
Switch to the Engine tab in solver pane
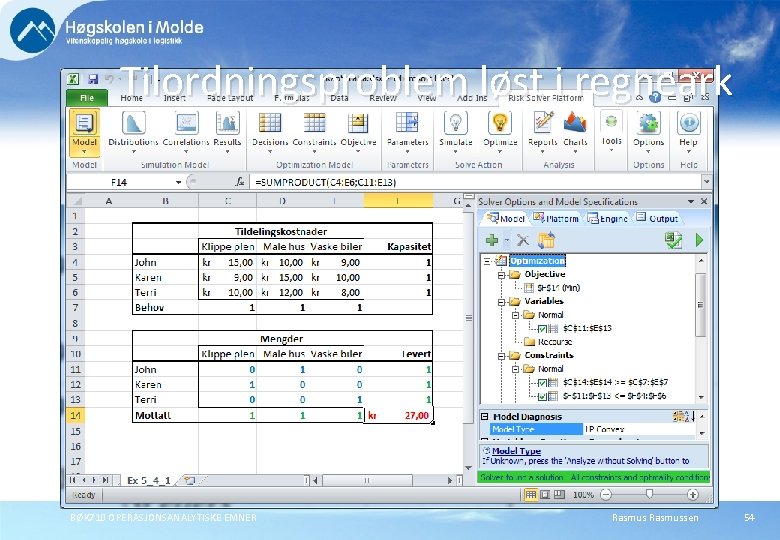tap(607, 218)
